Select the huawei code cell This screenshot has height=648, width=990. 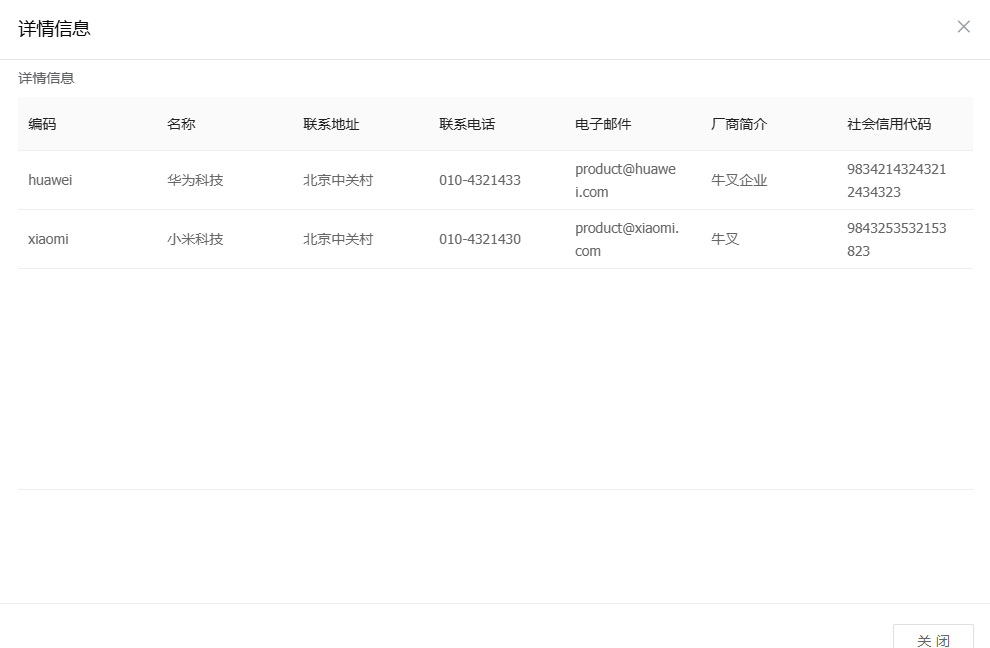click(50, 180)
